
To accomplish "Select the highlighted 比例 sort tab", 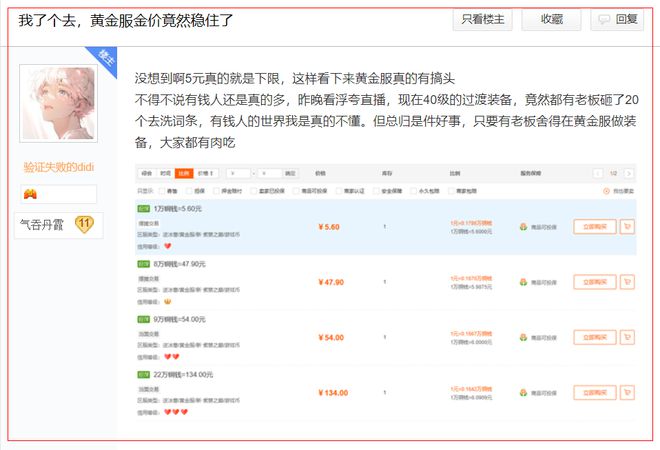I will tap(184, 173).
